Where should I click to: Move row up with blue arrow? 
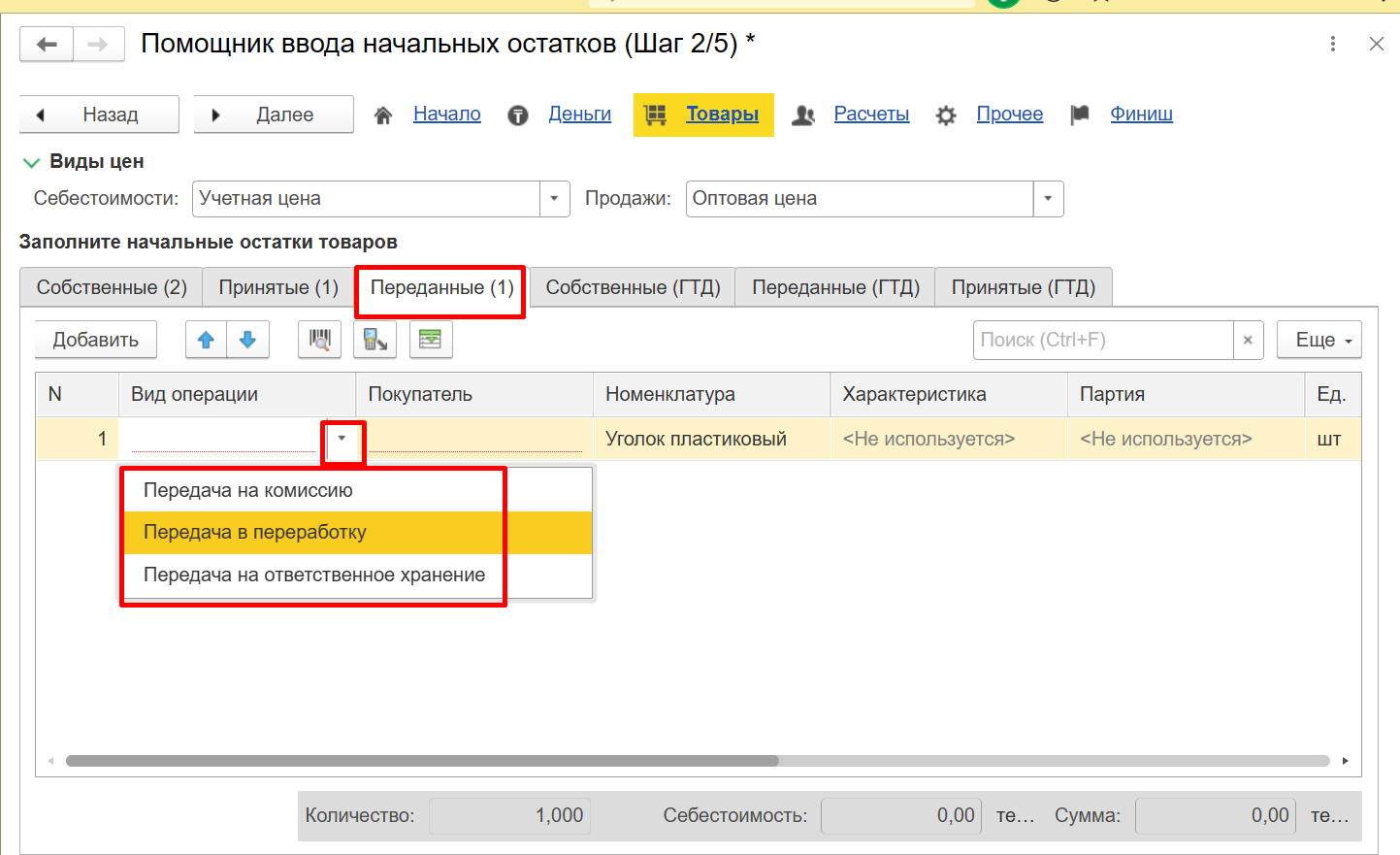coord(206,340)
